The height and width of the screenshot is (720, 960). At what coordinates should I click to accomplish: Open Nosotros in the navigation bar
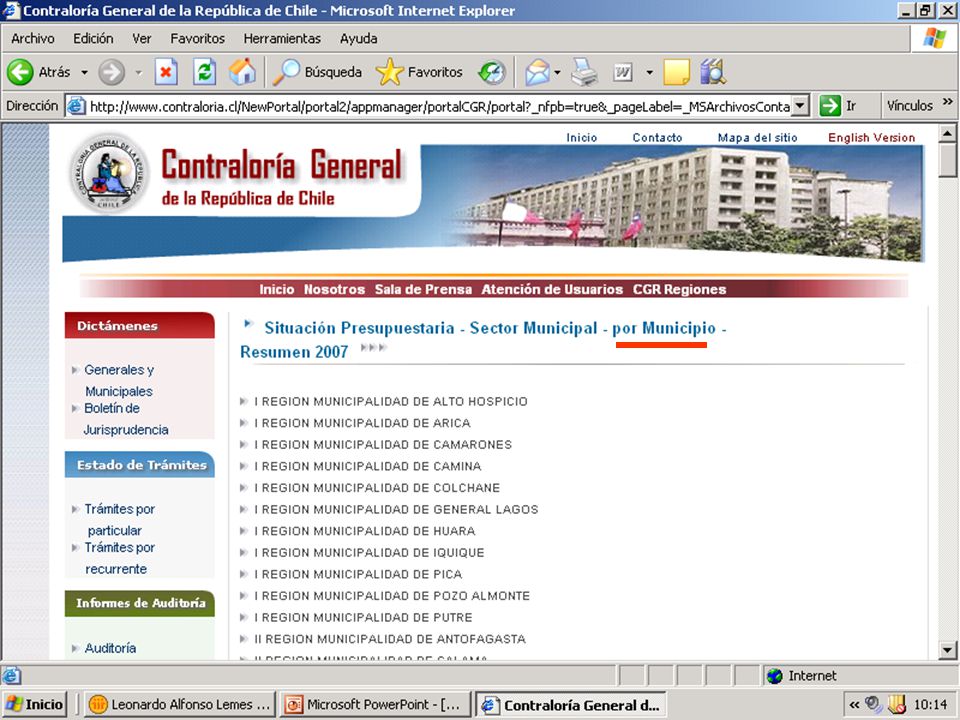(x=334, y=289)
